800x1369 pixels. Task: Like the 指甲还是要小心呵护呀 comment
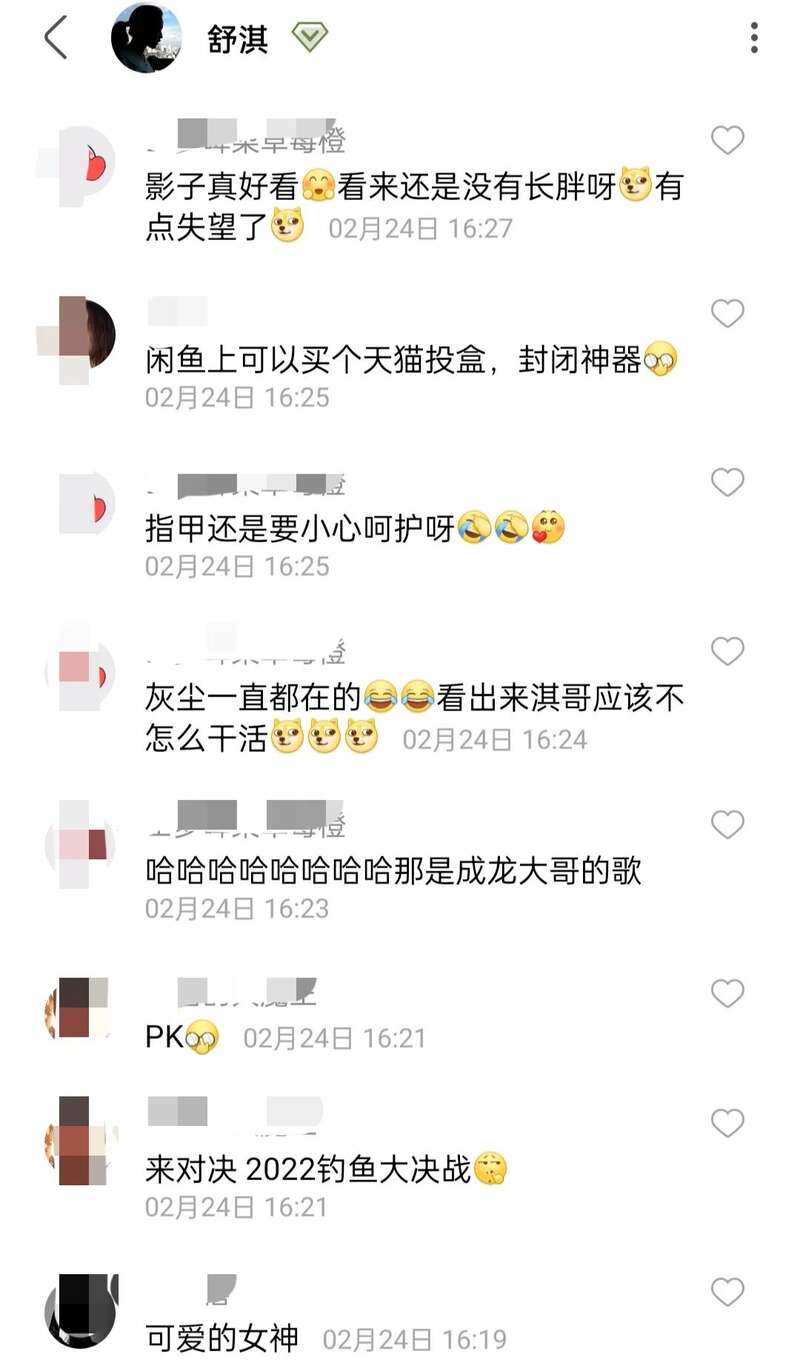727,483
